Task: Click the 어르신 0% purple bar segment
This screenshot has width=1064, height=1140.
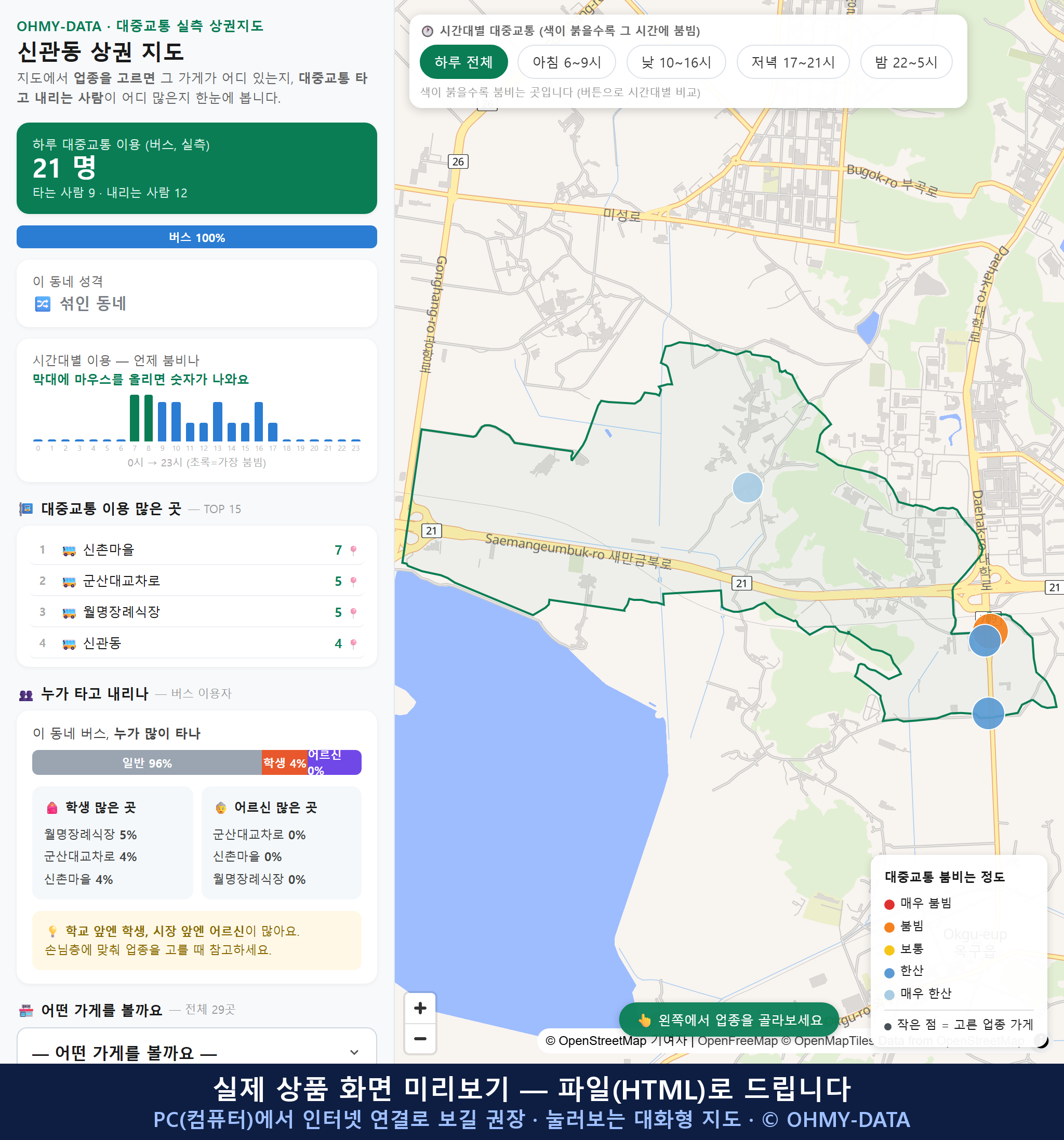Action: [335, 762]
